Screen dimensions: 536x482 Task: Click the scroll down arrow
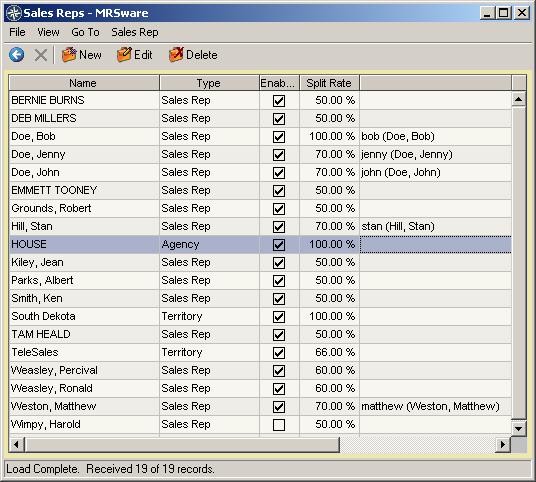(519, 428)
